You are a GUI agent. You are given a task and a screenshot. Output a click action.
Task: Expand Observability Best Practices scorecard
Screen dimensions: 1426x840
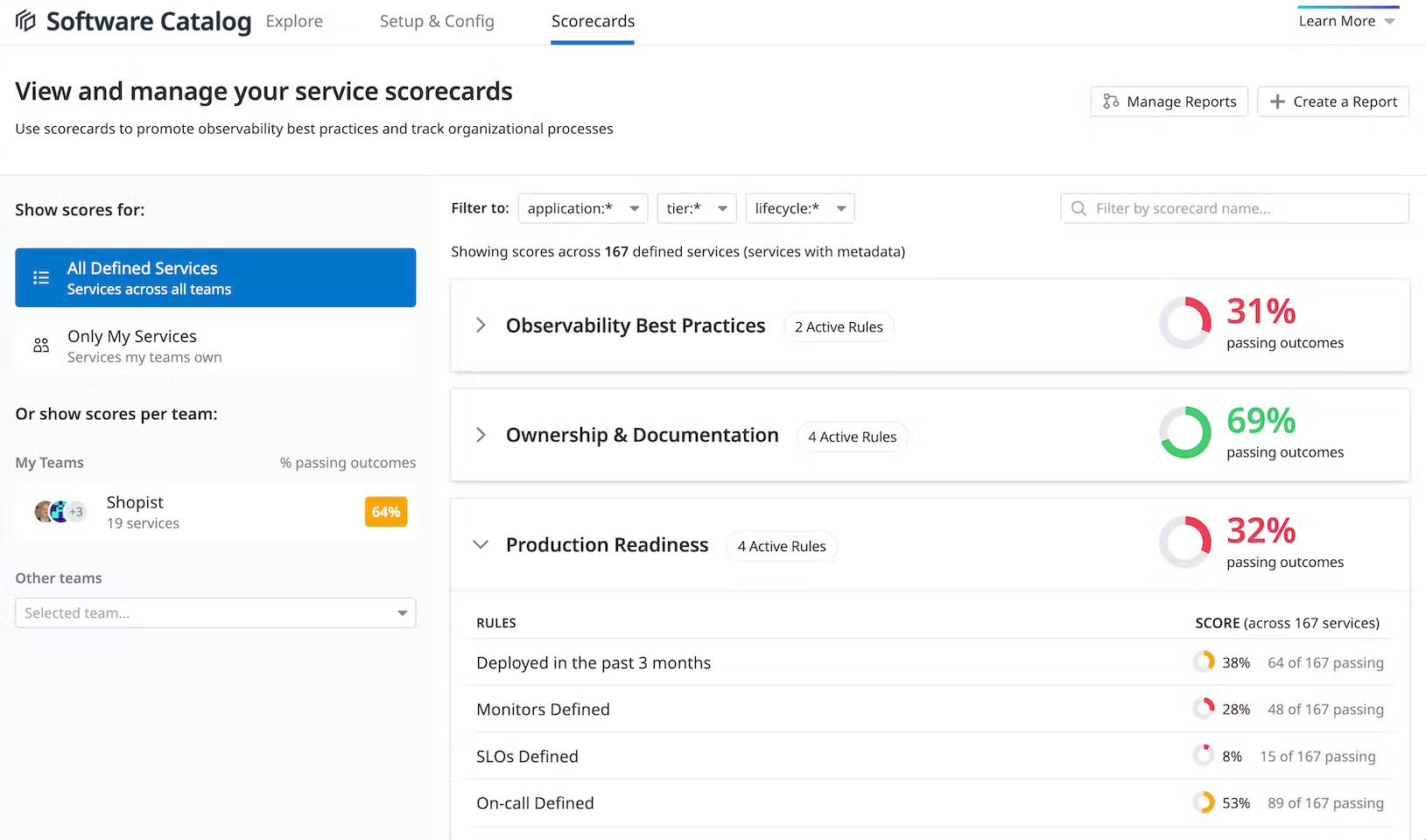pos(481,325)
